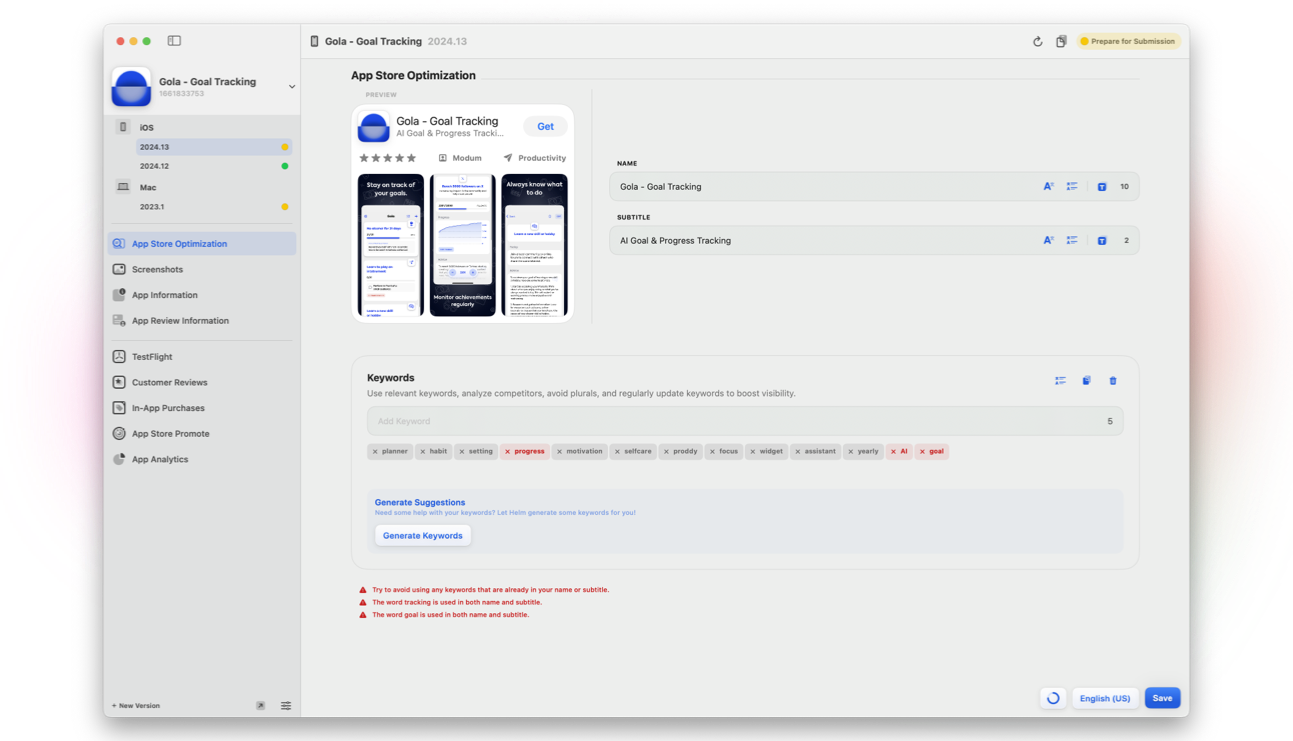Click the refresh icon in title bar
This screenshot has width=1293, height=741.
coord(1037,42)
